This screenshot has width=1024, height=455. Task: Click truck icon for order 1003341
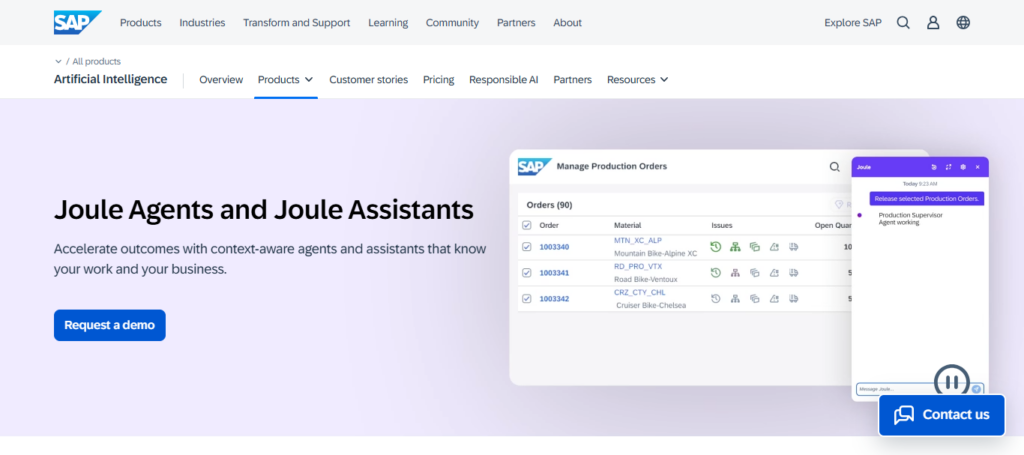tap(794, 273)
